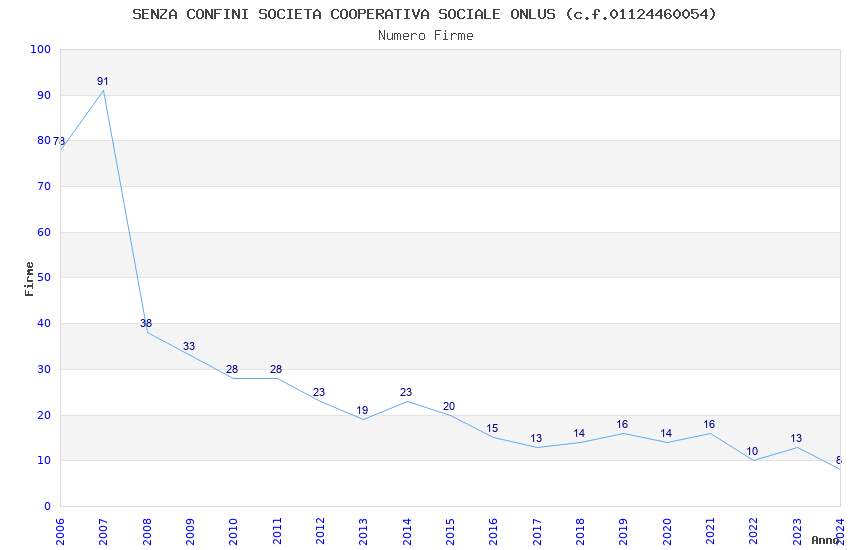Select x-axis year label '2016'

click(x=493, y=531)
